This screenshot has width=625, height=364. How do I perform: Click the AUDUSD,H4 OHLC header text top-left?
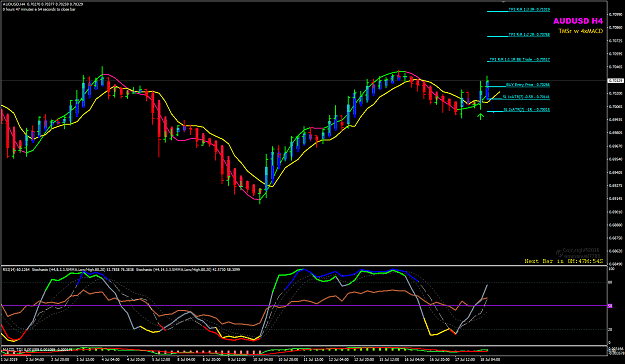coord(43,4)
